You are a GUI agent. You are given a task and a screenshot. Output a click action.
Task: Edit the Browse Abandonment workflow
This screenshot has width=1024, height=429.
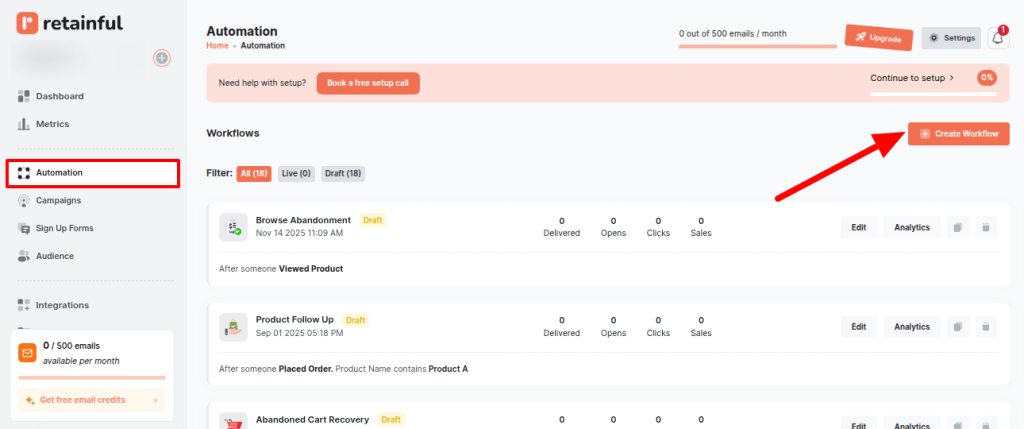859,227
